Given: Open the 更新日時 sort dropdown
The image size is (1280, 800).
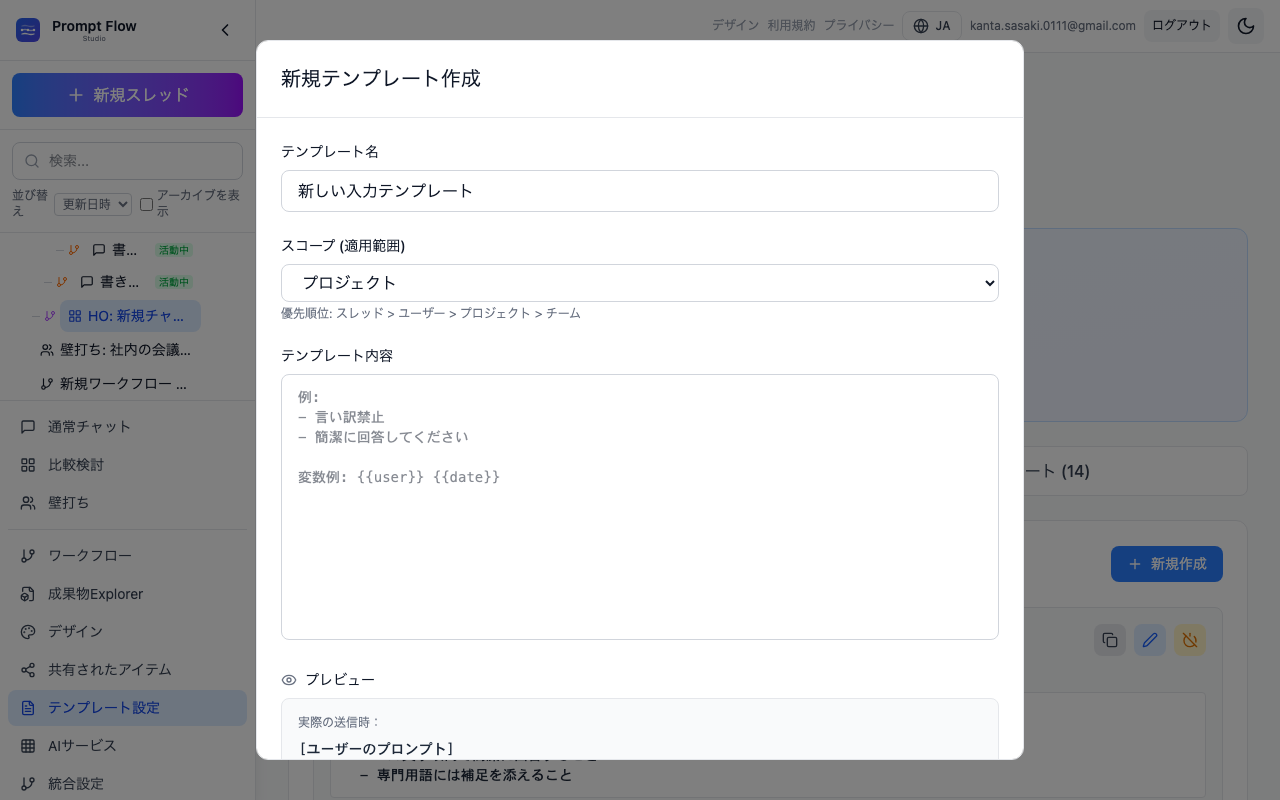Looking at the screenshot, I should point(93,204).
